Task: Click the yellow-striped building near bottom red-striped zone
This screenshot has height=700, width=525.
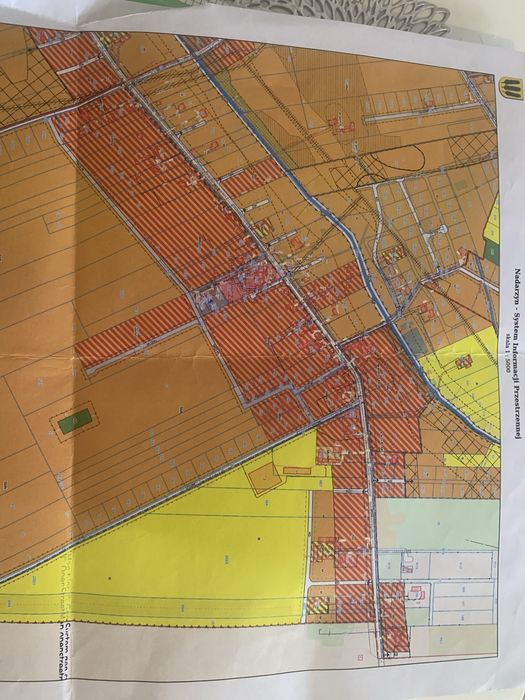Action: tap(318, 605)
